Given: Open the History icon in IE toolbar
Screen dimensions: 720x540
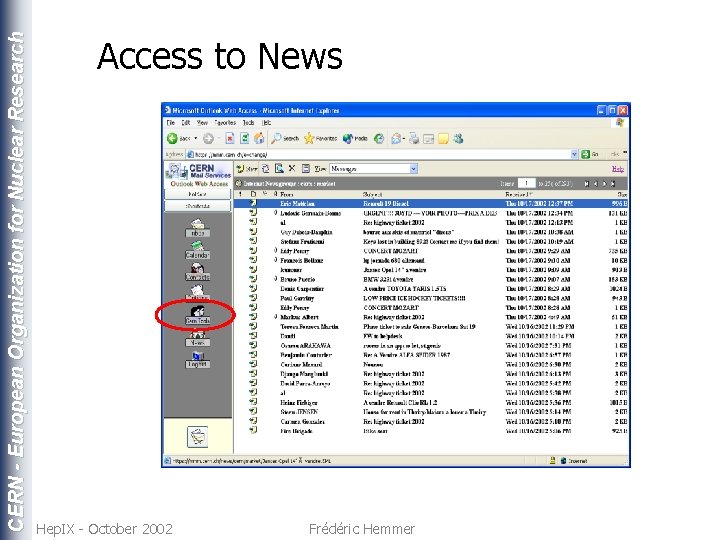Looking at the screenshot, I should 379,138.
